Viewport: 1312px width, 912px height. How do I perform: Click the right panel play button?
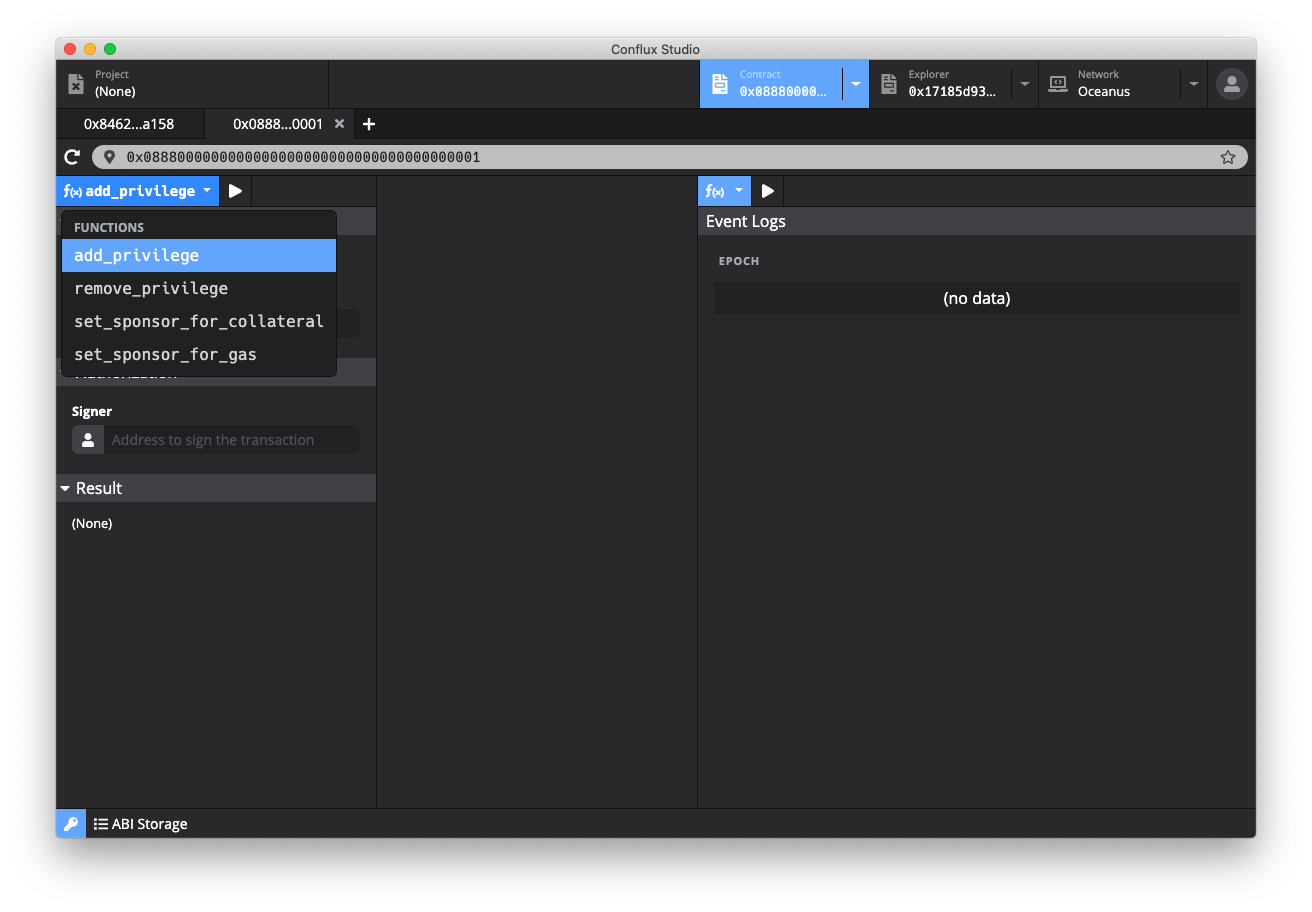pos(767,191)
